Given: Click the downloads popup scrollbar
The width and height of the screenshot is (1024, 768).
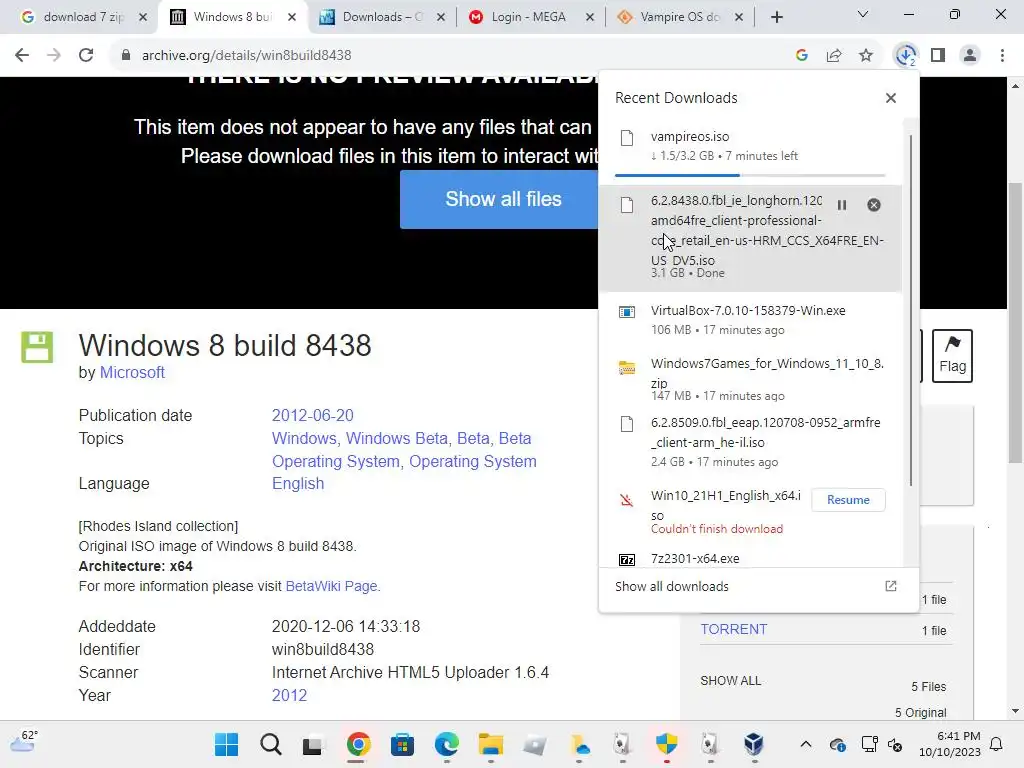Looking at the screenshot, I should click(910, 311).
